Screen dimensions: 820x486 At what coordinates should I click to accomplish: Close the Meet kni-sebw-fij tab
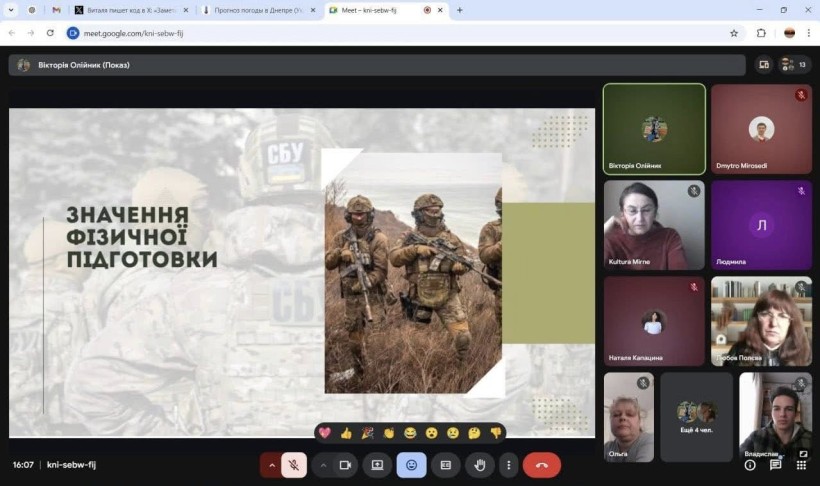(440, 10)
